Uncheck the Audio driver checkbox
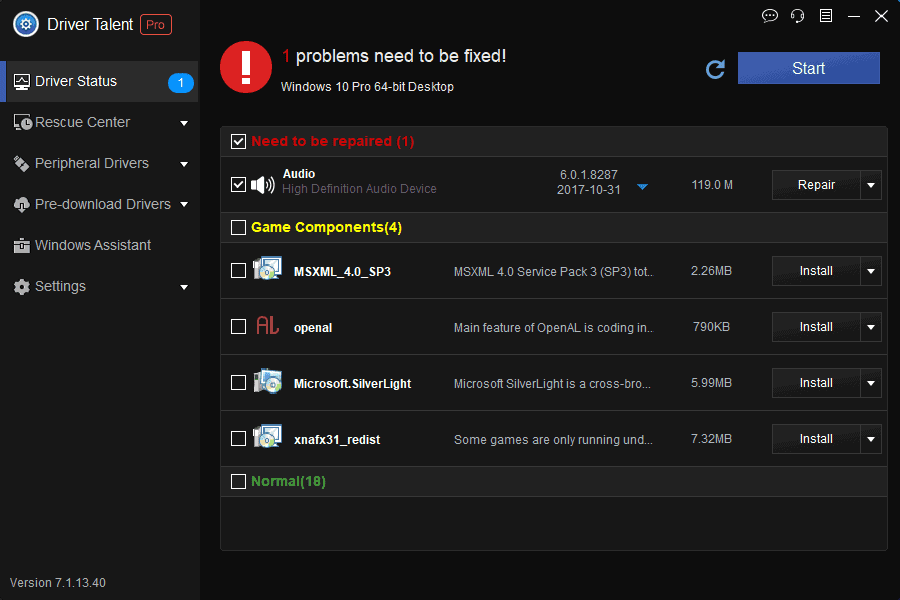 pos(238,185)
